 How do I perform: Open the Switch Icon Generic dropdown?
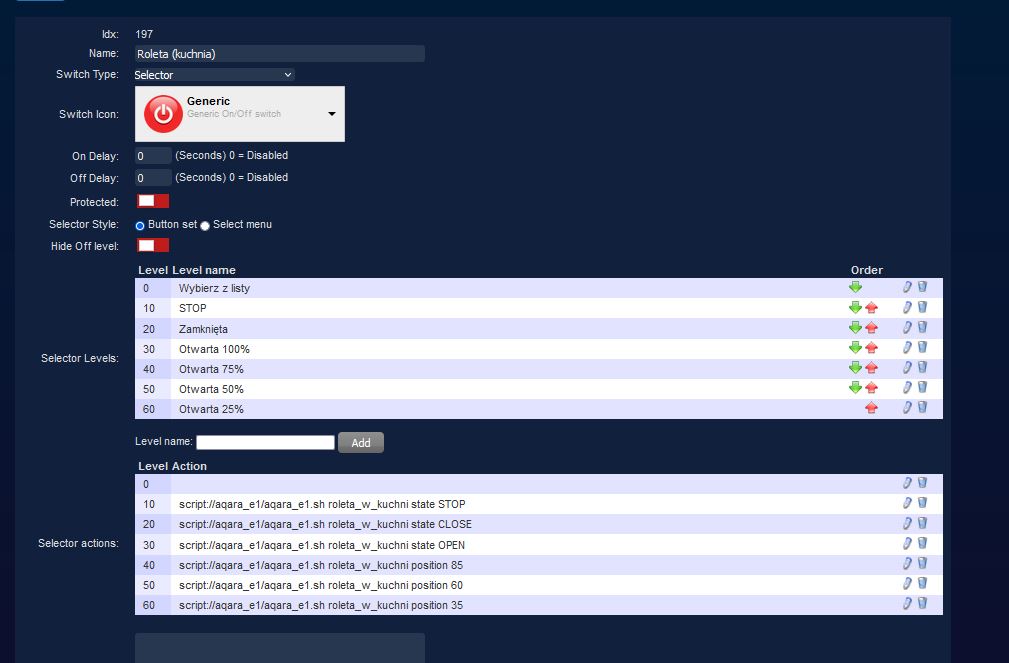click(240, 114)
